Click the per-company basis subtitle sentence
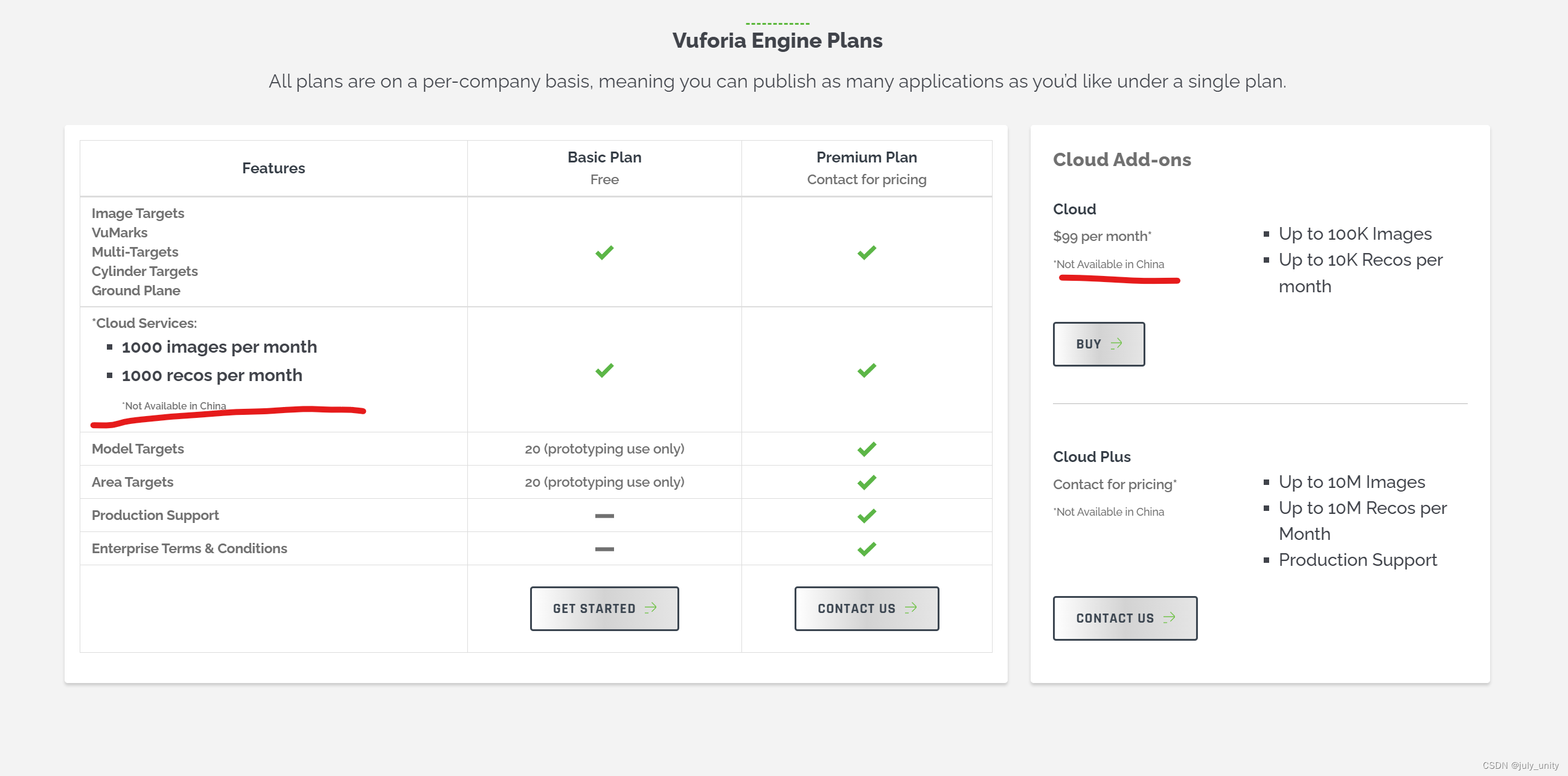 [x=777, y=81]
